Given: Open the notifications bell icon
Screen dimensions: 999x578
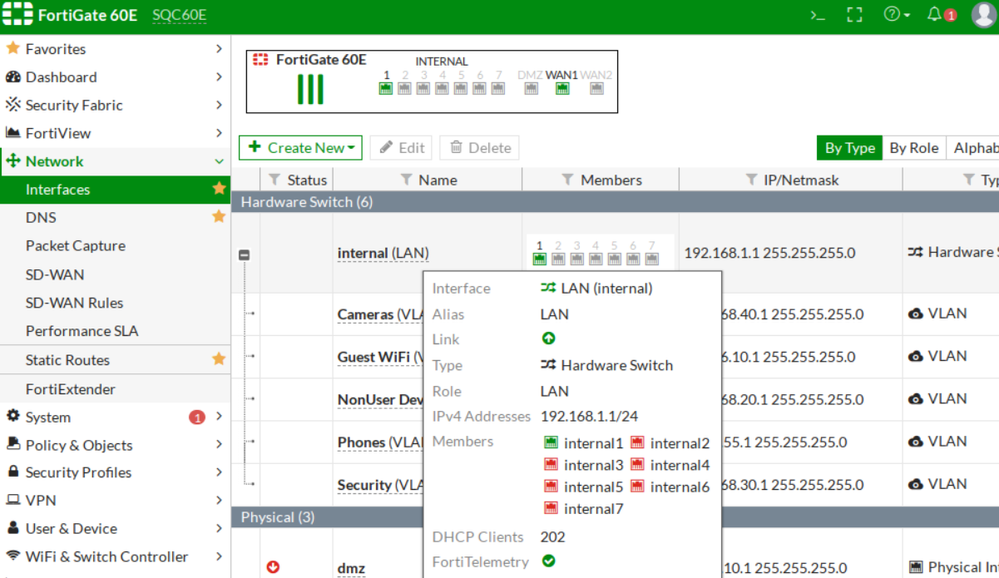Looking at the screenshot, I should (934, 15).
